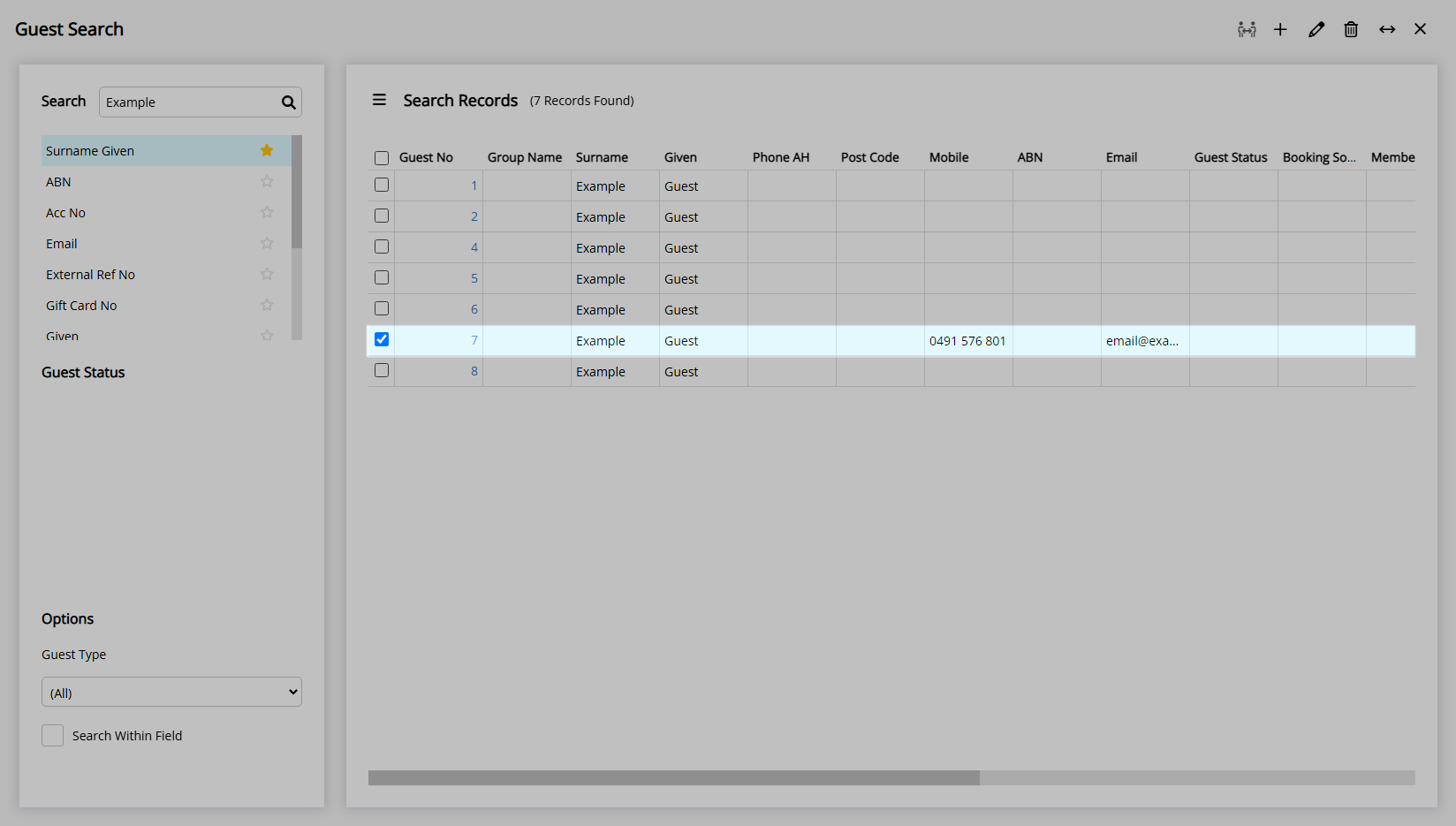The width and height of the screenshot is (1456, 826).
Task: Sort by Surname column header
Action: pos(602,157)
